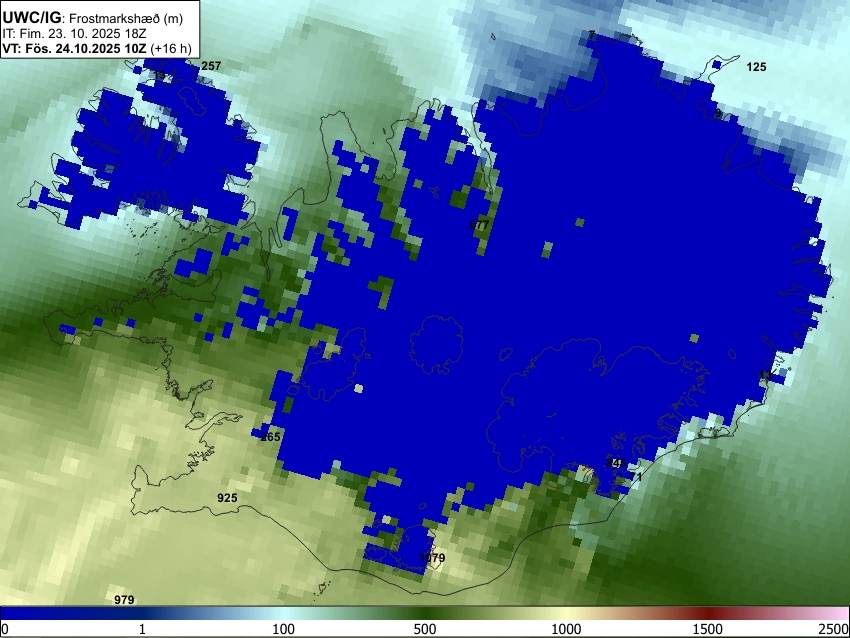Select the station value "677" on the map
This screenshot has width=850, height=638.
pyautogui.click(x=479, y=224)
